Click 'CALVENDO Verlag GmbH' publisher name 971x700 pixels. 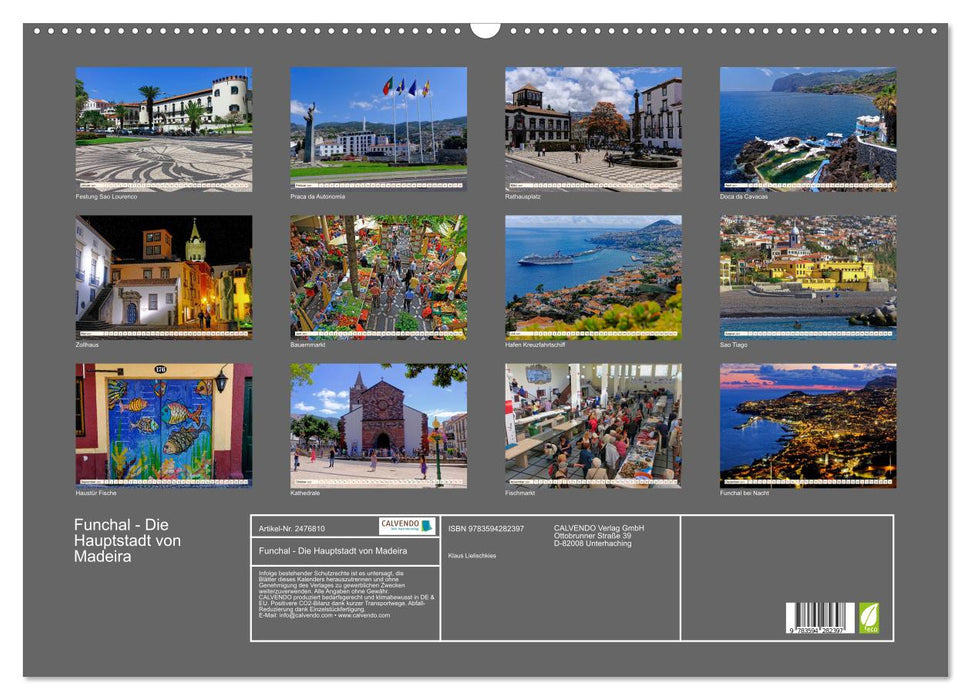(599, 528)
